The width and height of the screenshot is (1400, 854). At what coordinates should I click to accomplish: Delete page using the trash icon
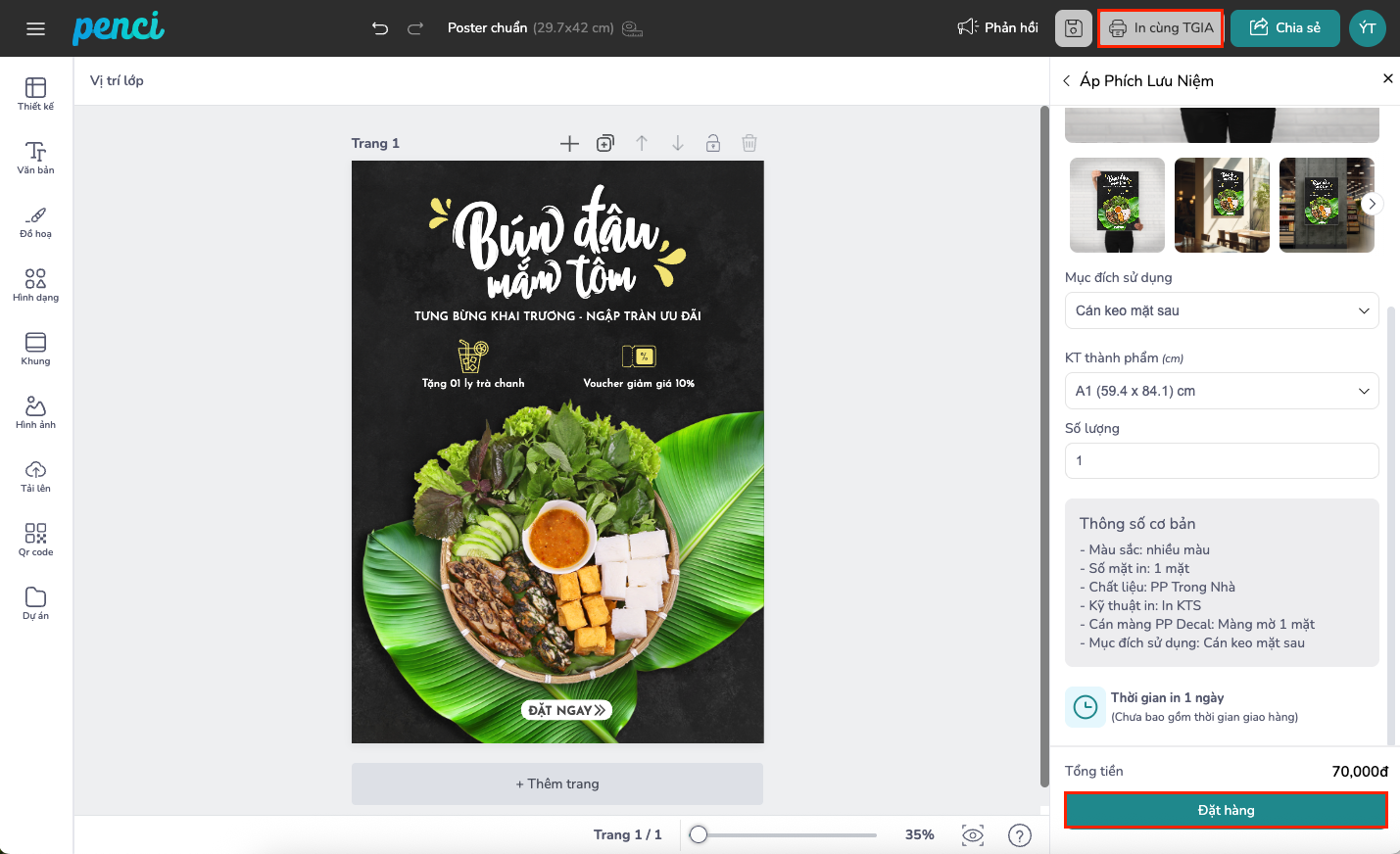(x=749, y=143)
